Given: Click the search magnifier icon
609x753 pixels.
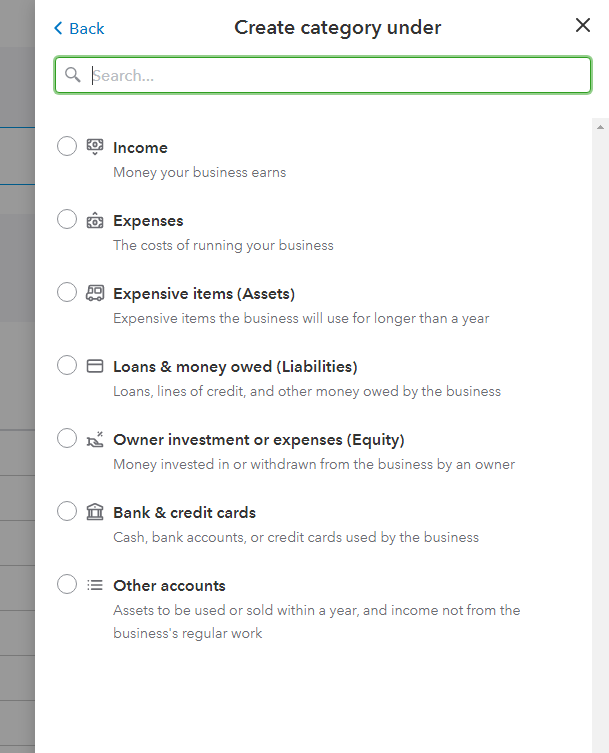Looking at the screenshot, I should [x=72, y=75].
